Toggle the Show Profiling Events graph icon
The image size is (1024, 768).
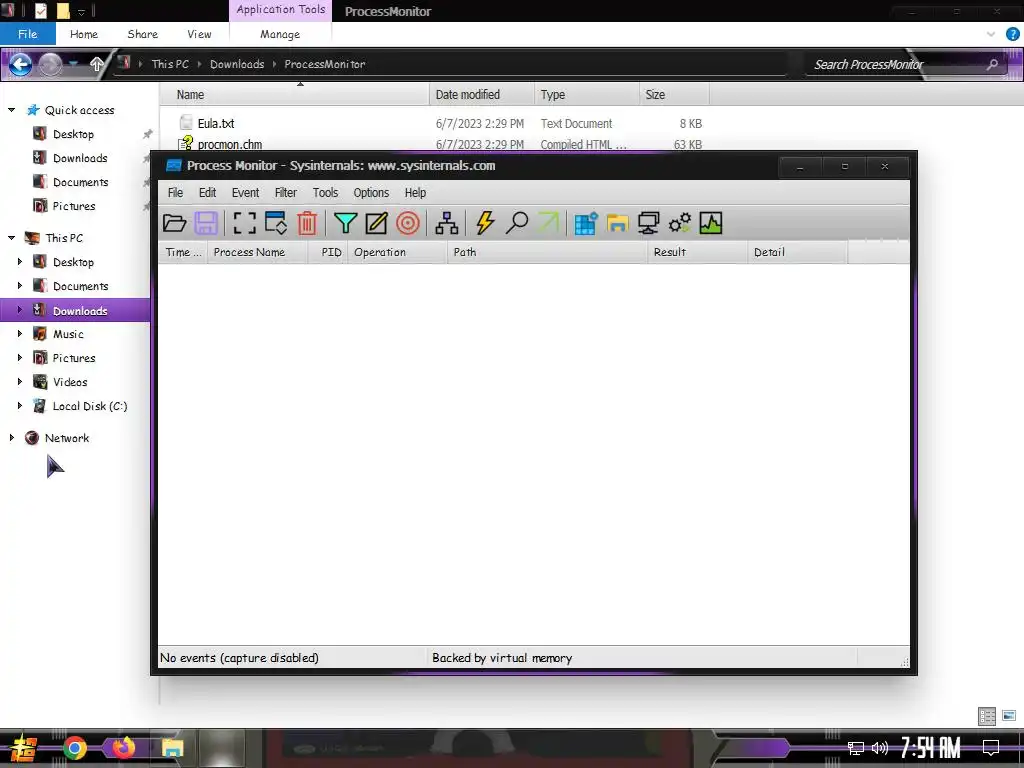pos(711,223)
